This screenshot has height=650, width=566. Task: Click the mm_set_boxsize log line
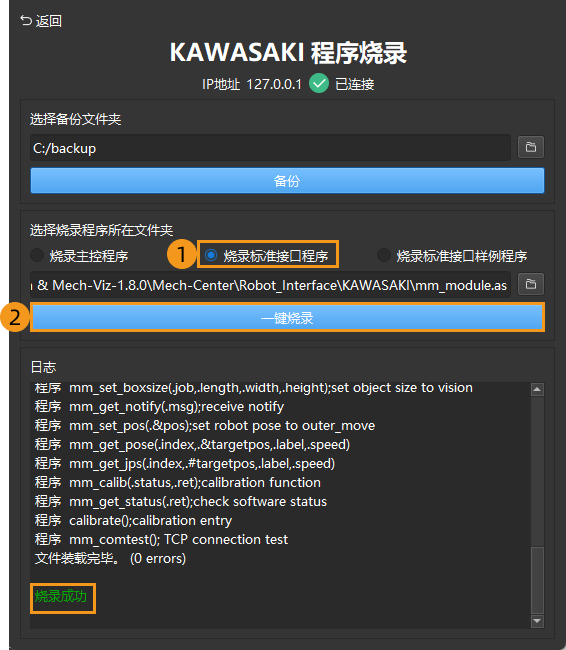[x=254, y=387]
